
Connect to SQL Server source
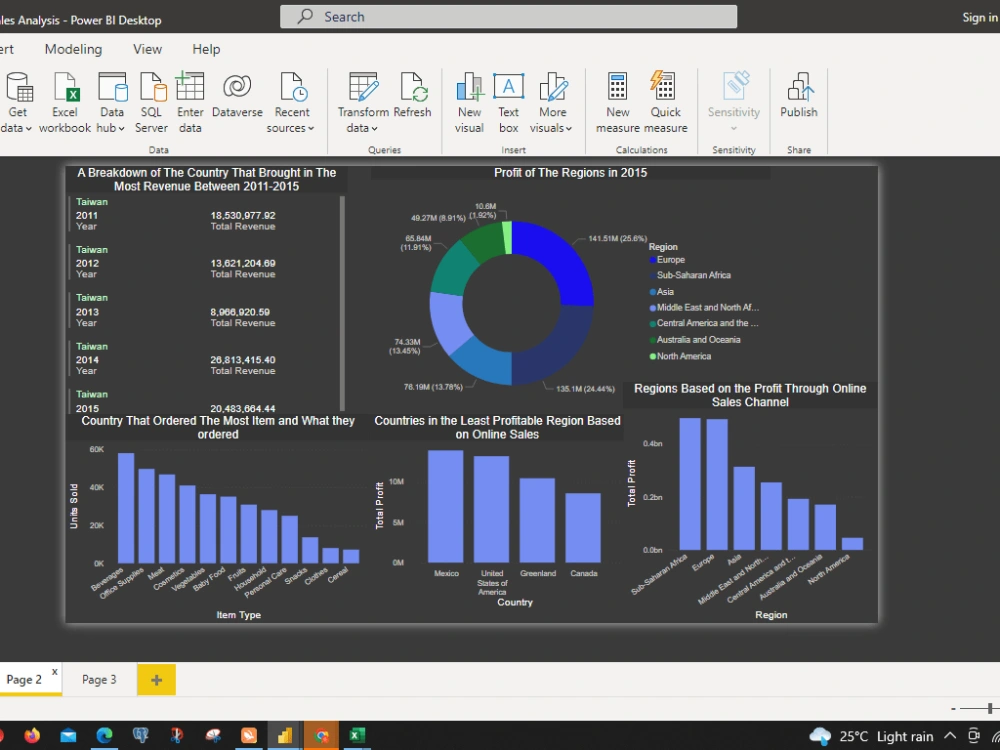(151, 102)
